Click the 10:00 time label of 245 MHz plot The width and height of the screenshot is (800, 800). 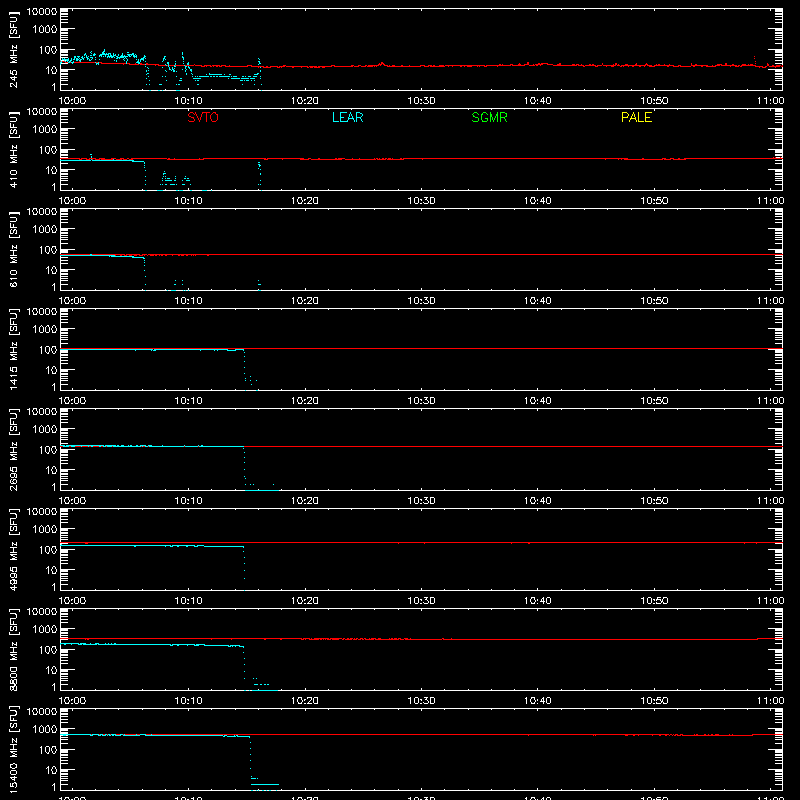point(72,101)
